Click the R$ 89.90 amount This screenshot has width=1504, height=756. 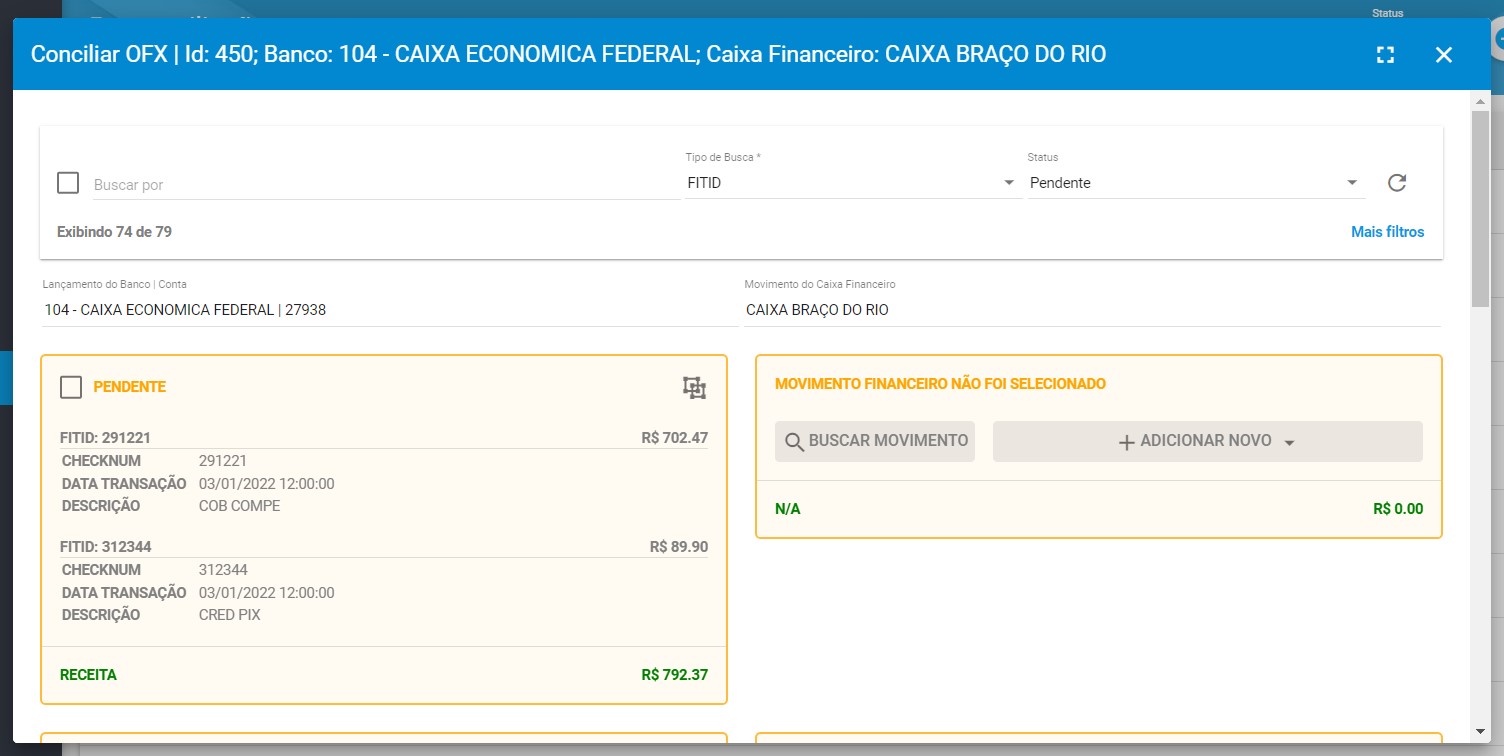tap(679, 547)
